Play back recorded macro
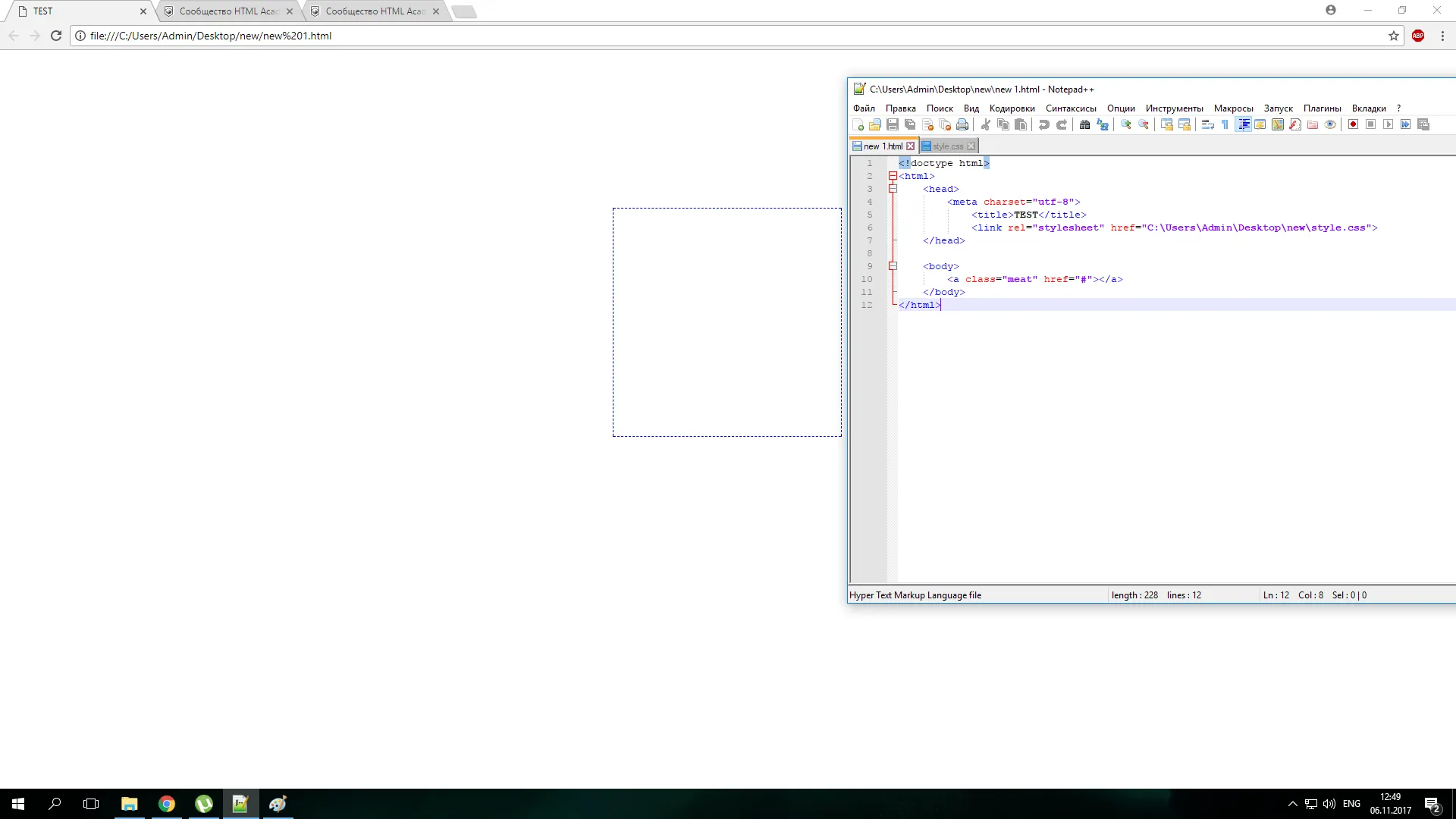1456x819 pixels. tap(1388, 124)
